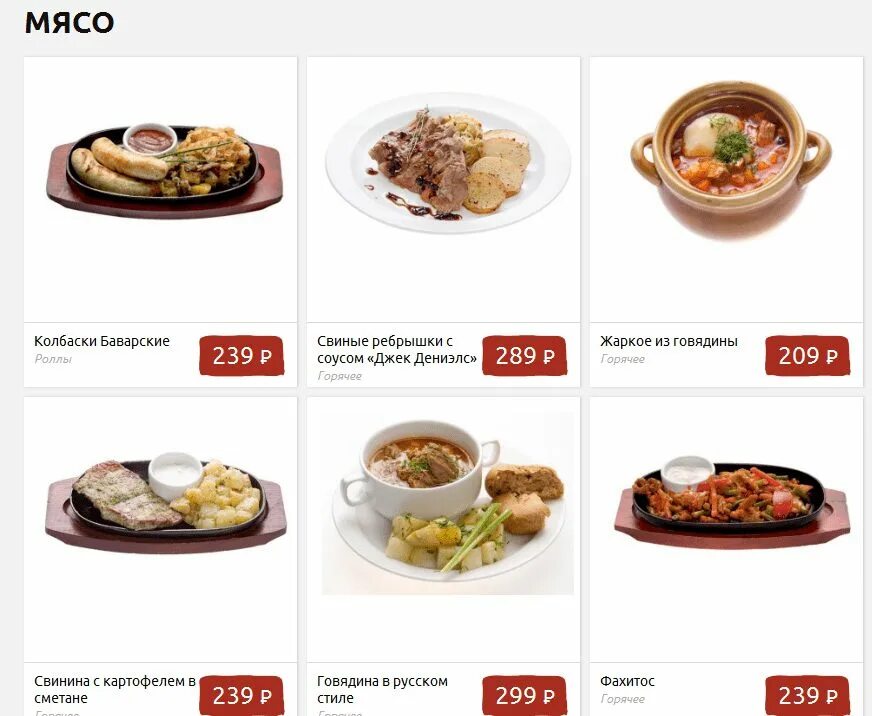
Task: Open the Говядина в русском стиле title
Action: click(x=382, y=689)
